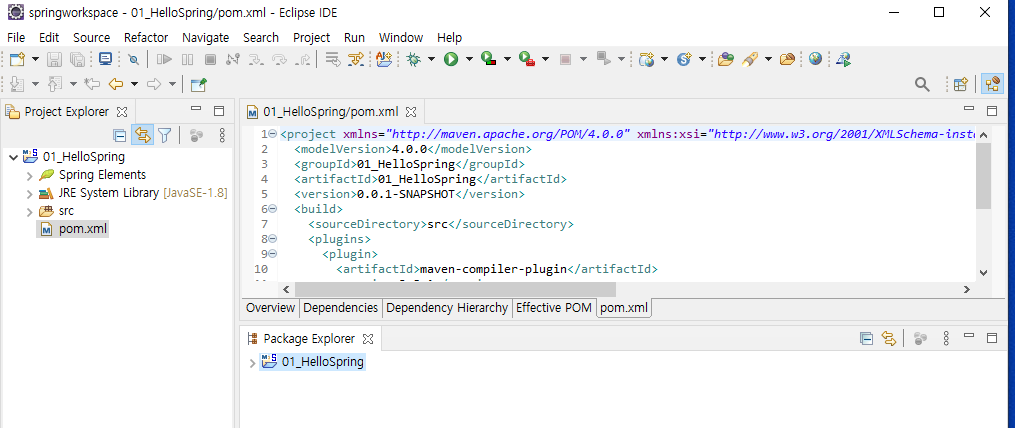Open the Debug dropdown arrow
1015x428 pixels.
point(430,60)
